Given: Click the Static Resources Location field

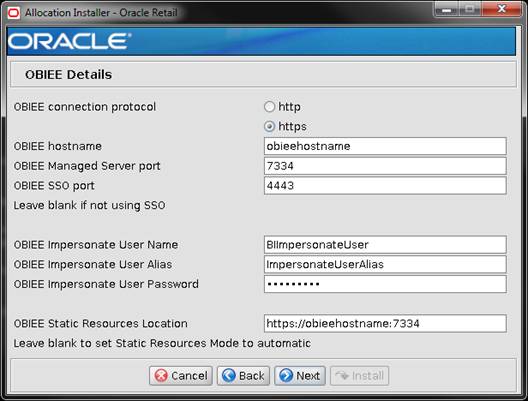Looking at the screenshot, I should (x=385, y=324).
